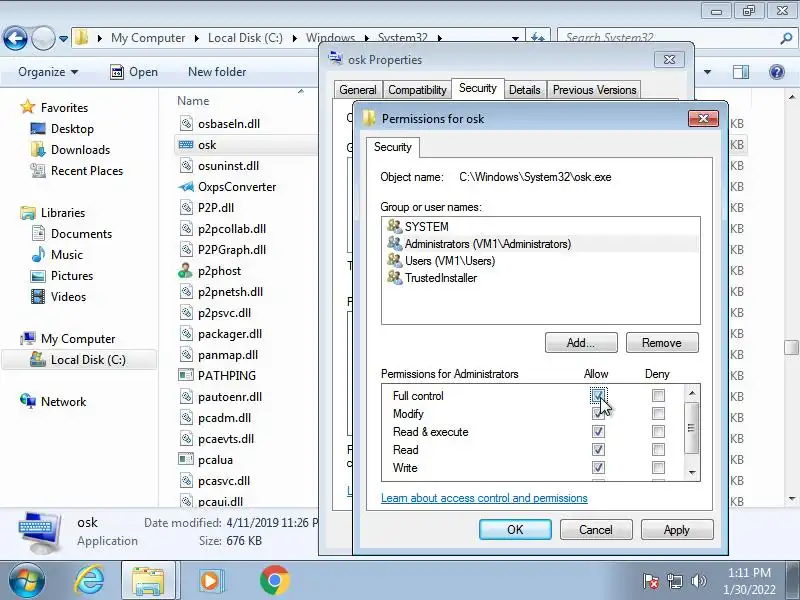The image size is (800, 600).
Task: Check Deny for Read & execute
Action: (658, 432)
